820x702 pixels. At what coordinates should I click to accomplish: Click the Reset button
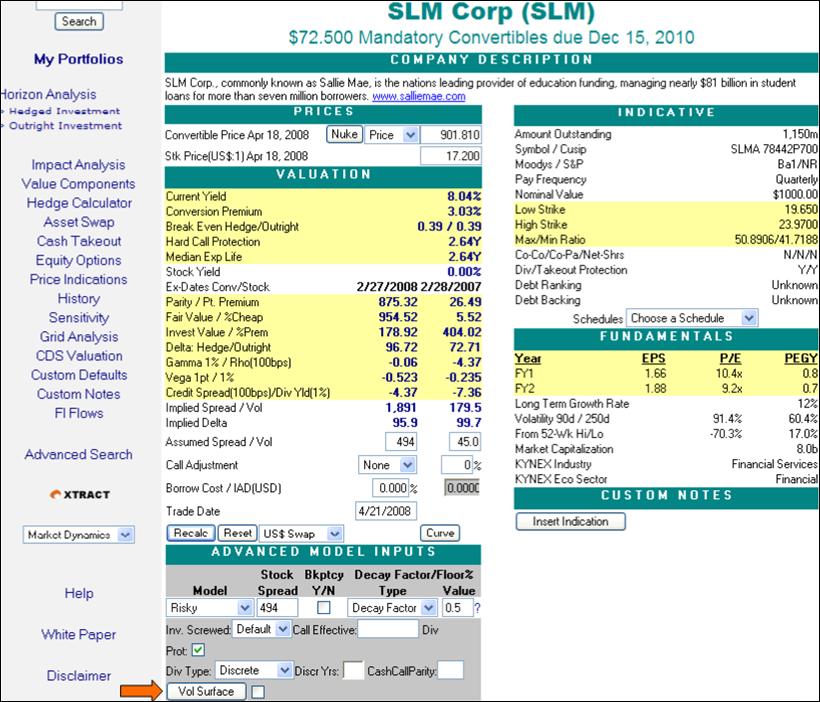click(x=237, y=533)
